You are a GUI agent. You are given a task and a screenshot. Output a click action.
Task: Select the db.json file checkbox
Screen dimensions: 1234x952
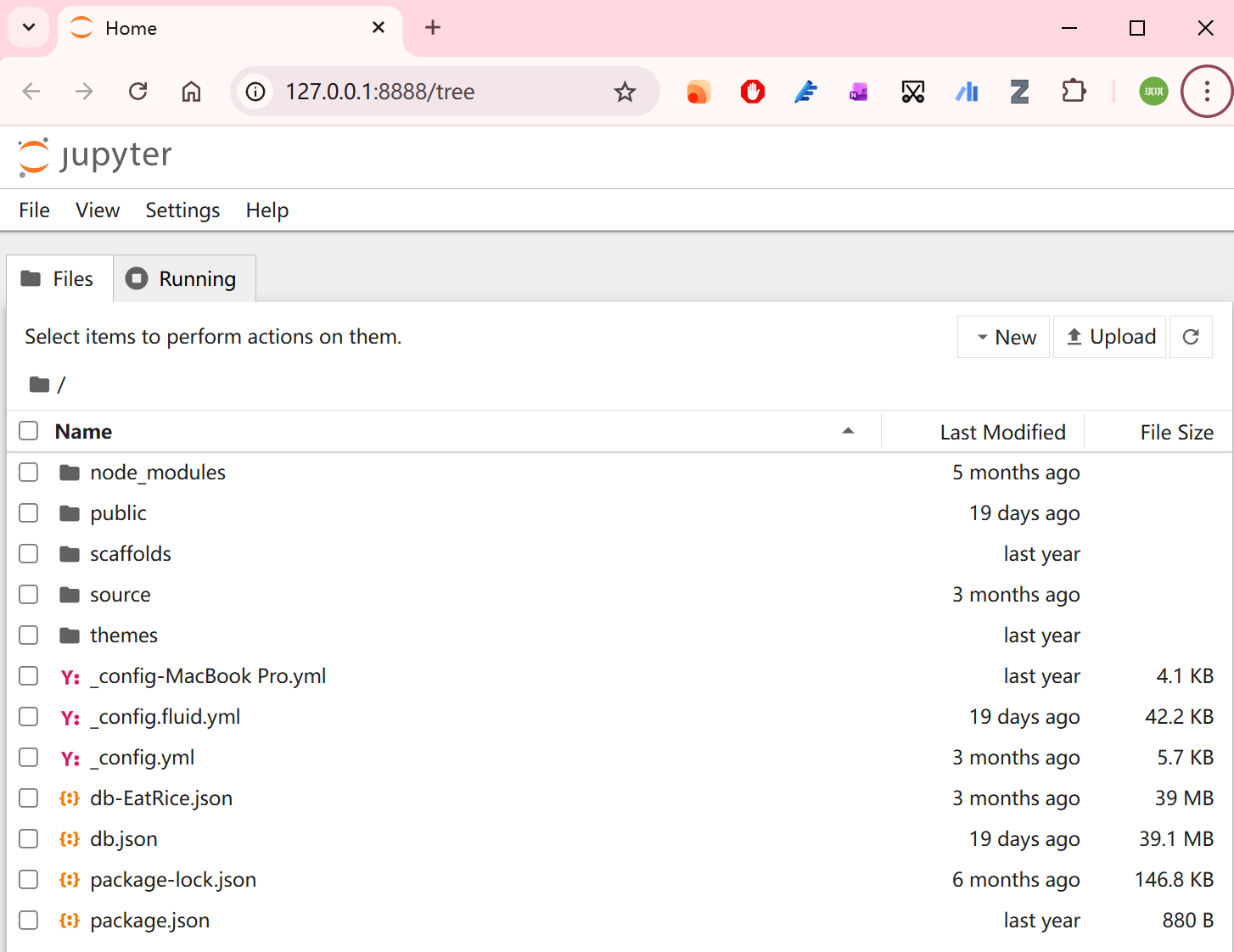(29, 839)
